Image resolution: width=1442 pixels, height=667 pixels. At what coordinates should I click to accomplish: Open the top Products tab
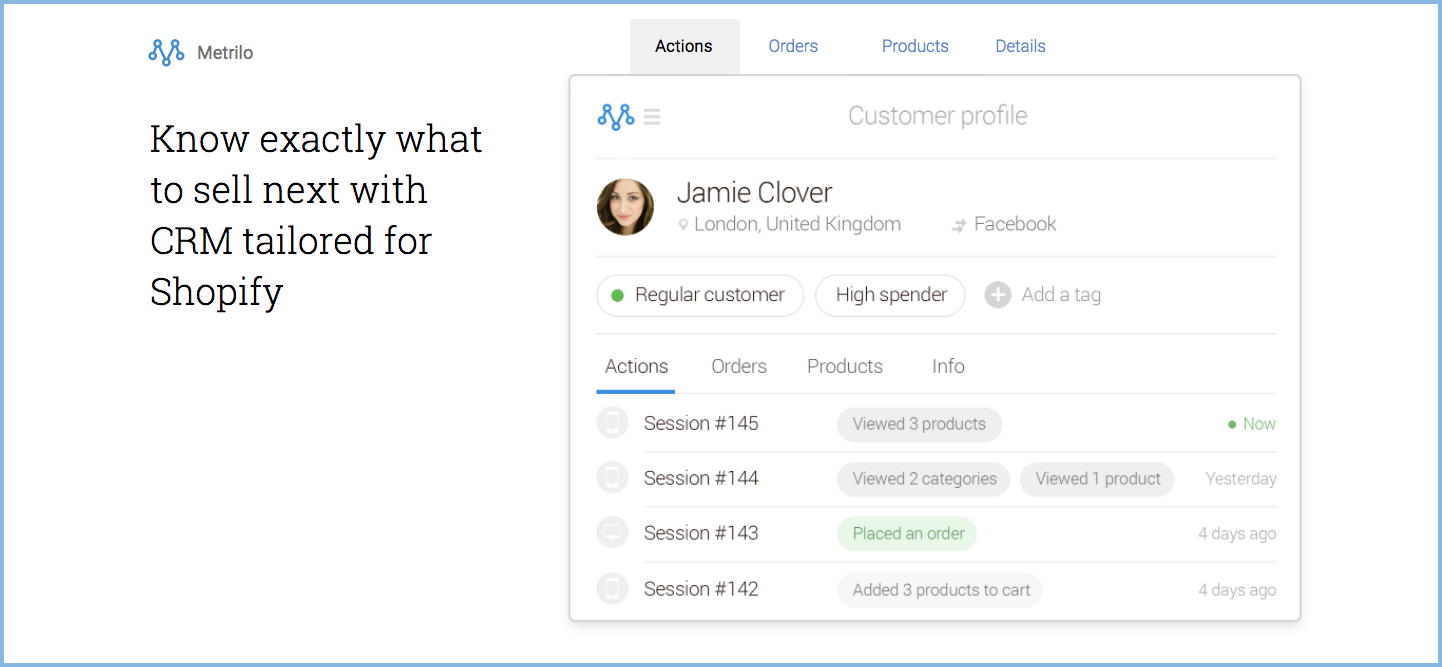[915, 46]
